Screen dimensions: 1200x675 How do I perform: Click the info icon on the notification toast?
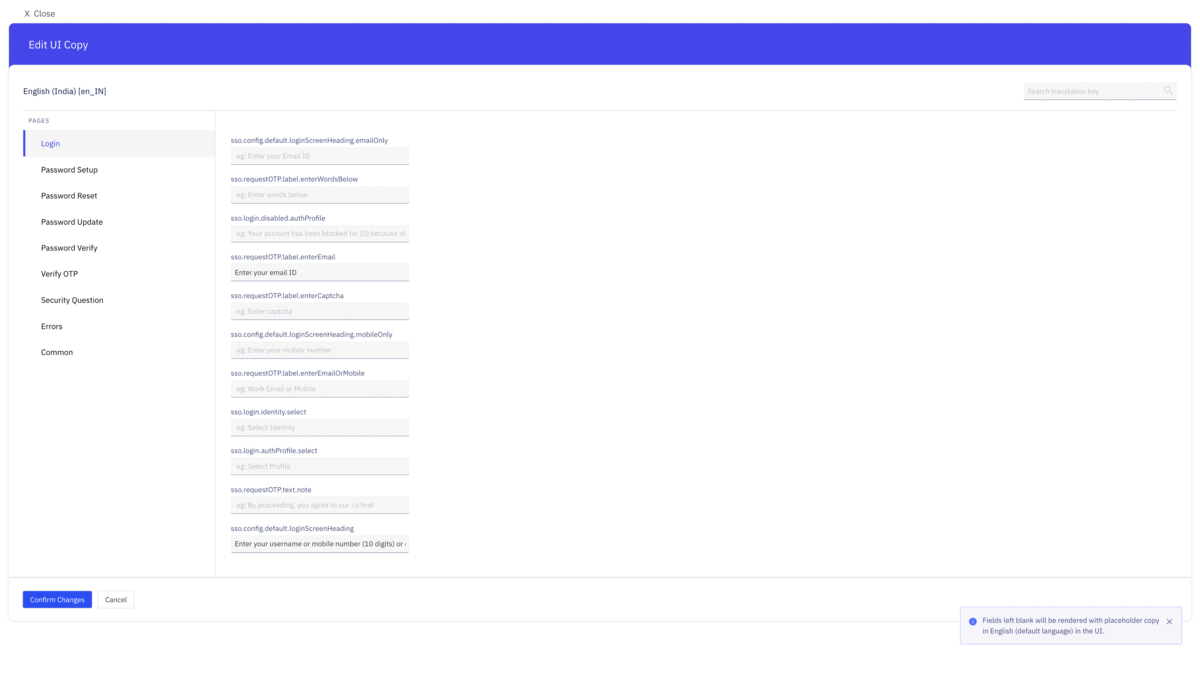coord(972,620)
